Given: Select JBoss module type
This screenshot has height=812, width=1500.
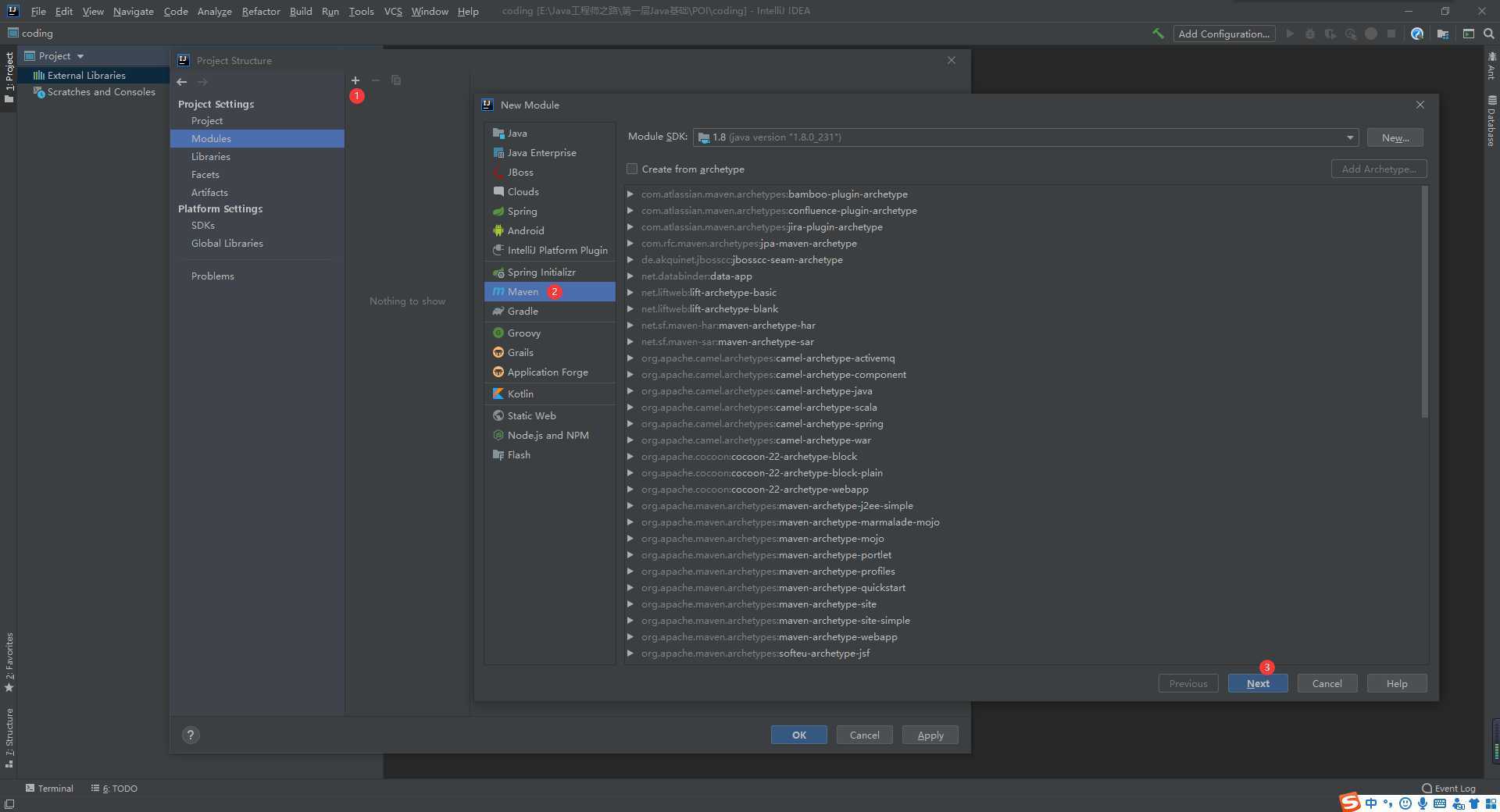Looking at the screenshot, I should [550, 173].
